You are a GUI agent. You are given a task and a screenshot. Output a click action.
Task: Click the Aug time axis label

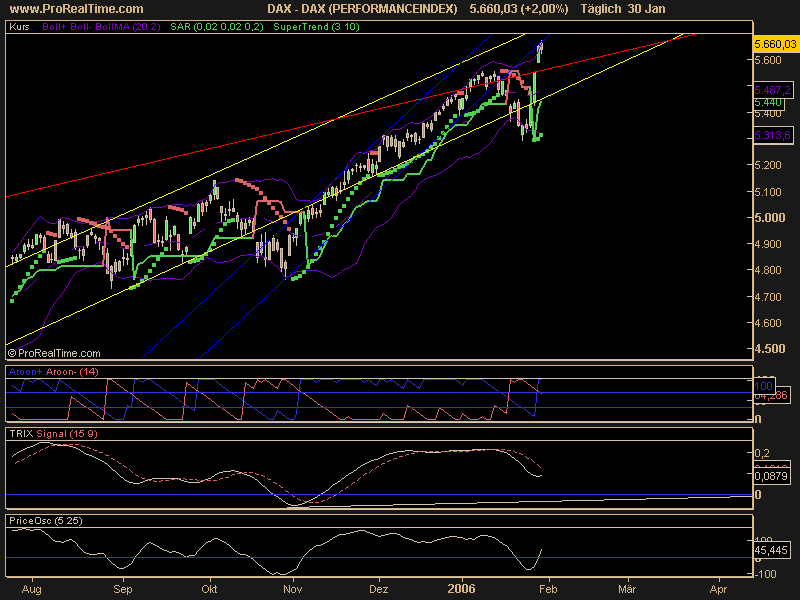[31, 589]
